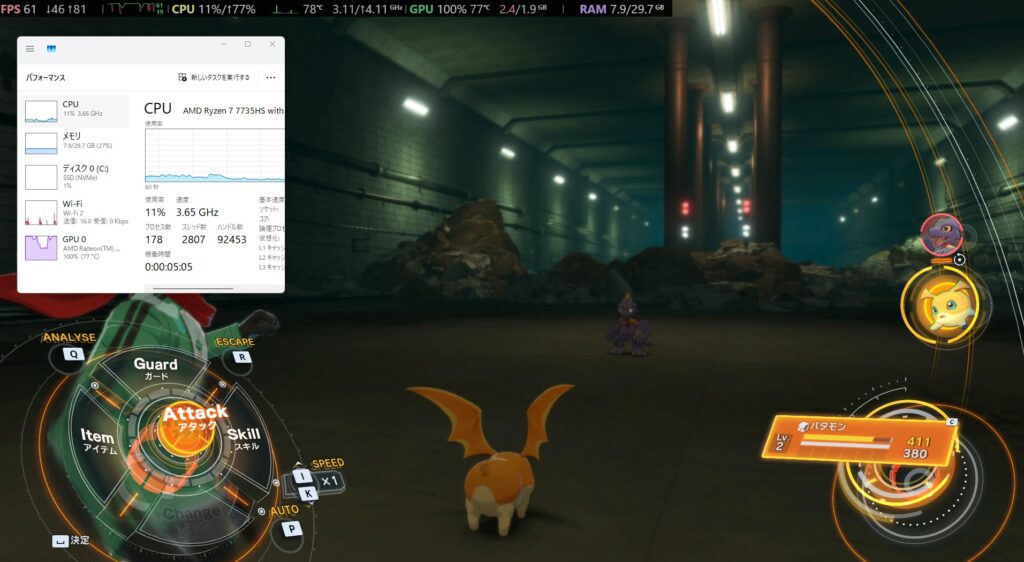Click the uptime value 0:00:05:05
1024x562 pixels.
168,267
